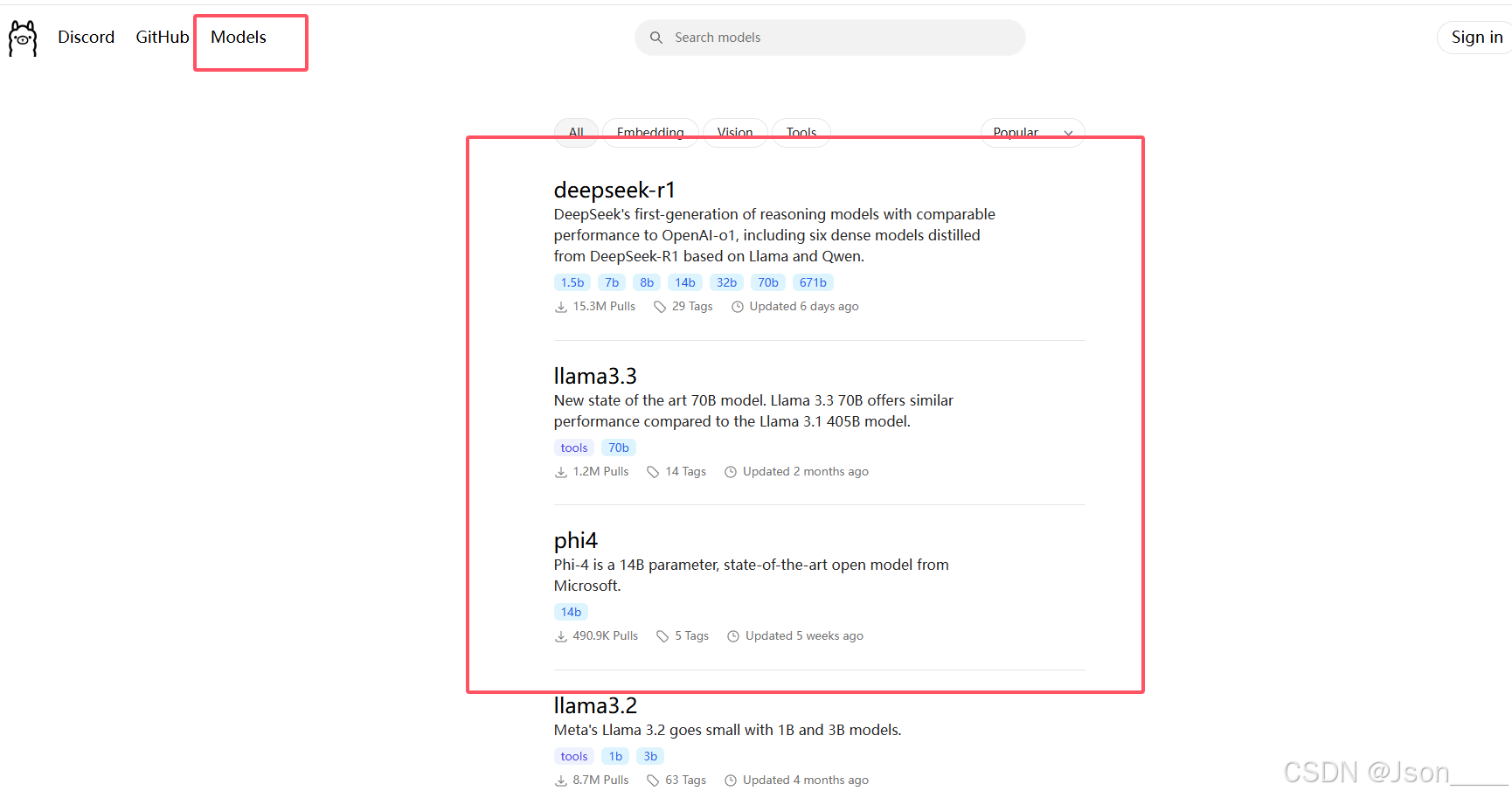Screen dimensions: 1512x798
Task: Click the download icon beside 1.2M Pulls
Action: coord(561,472)
